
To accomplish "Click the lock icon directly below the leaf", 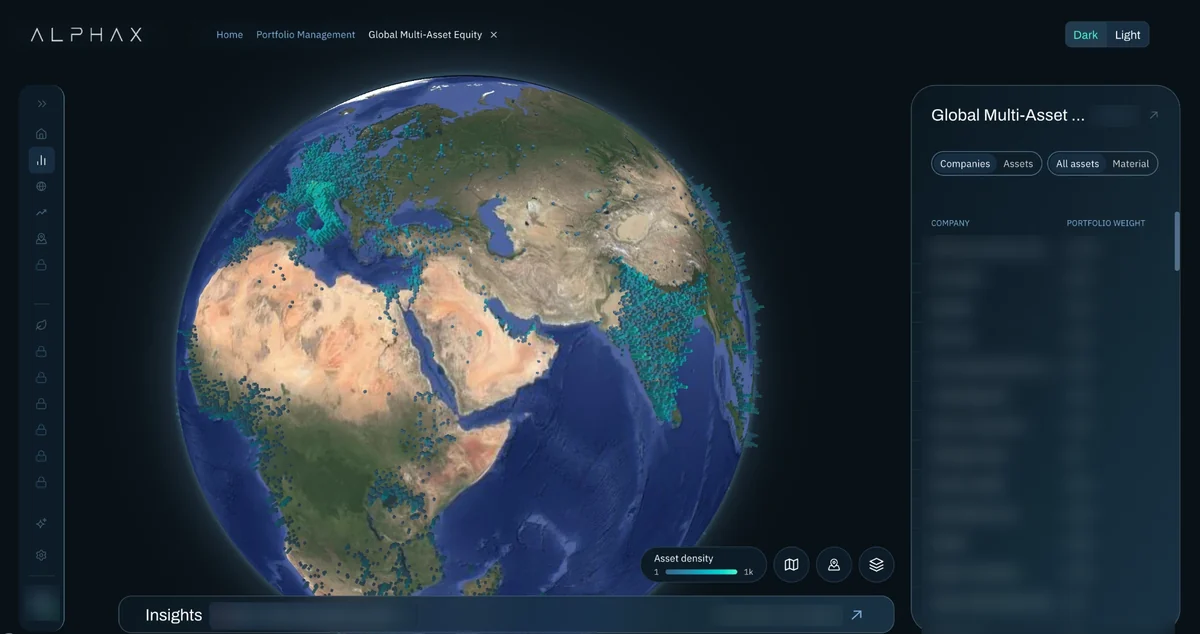I will pyautogui.click(x=41, y=351).
